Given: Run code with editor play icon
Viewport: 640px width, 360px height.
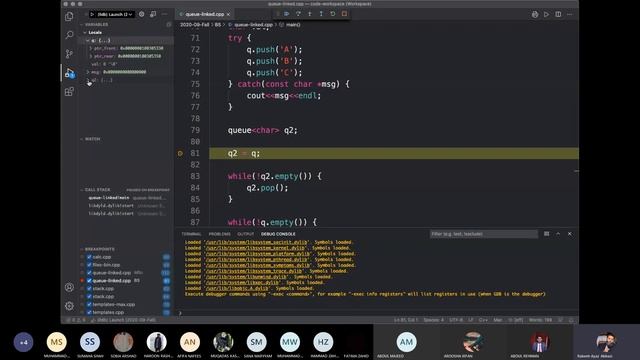Looking at the screenshot, I should click(x=547, y=14).
